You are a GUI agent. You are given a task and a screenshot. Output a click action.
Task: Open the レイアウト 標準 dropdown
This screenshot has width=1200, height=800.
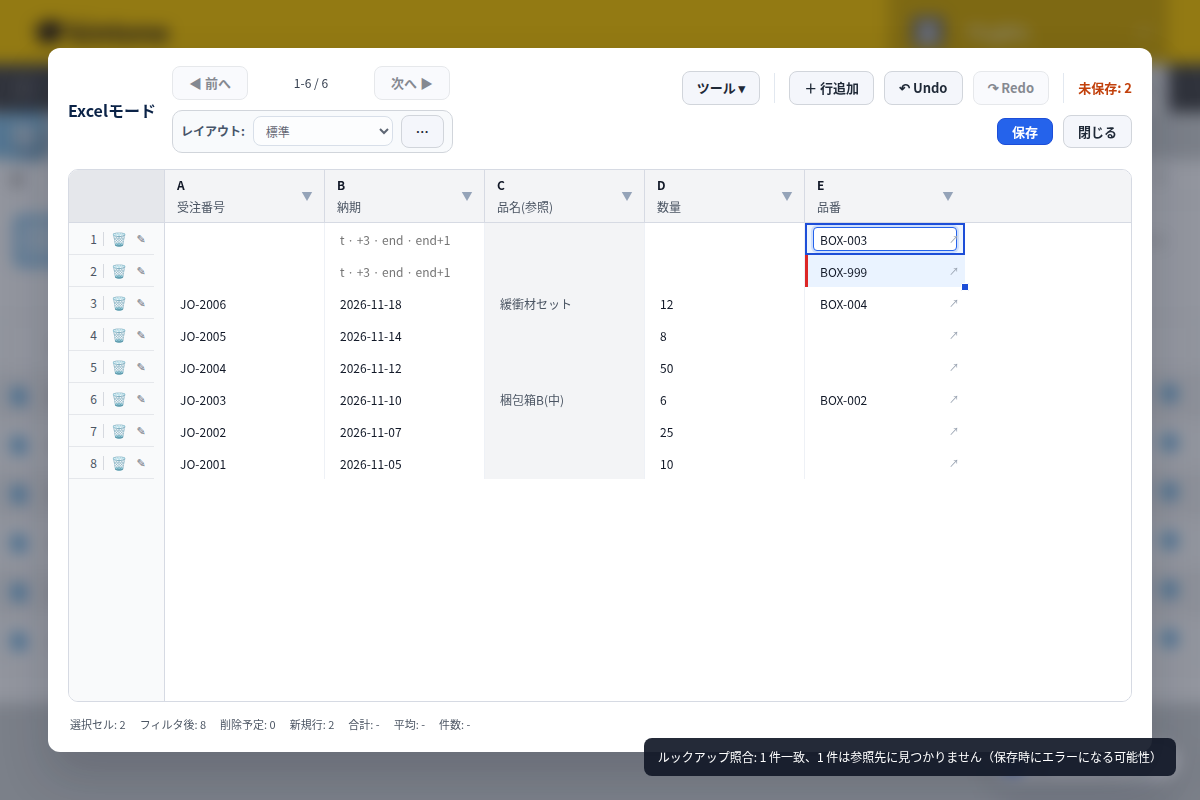point(323,131)
